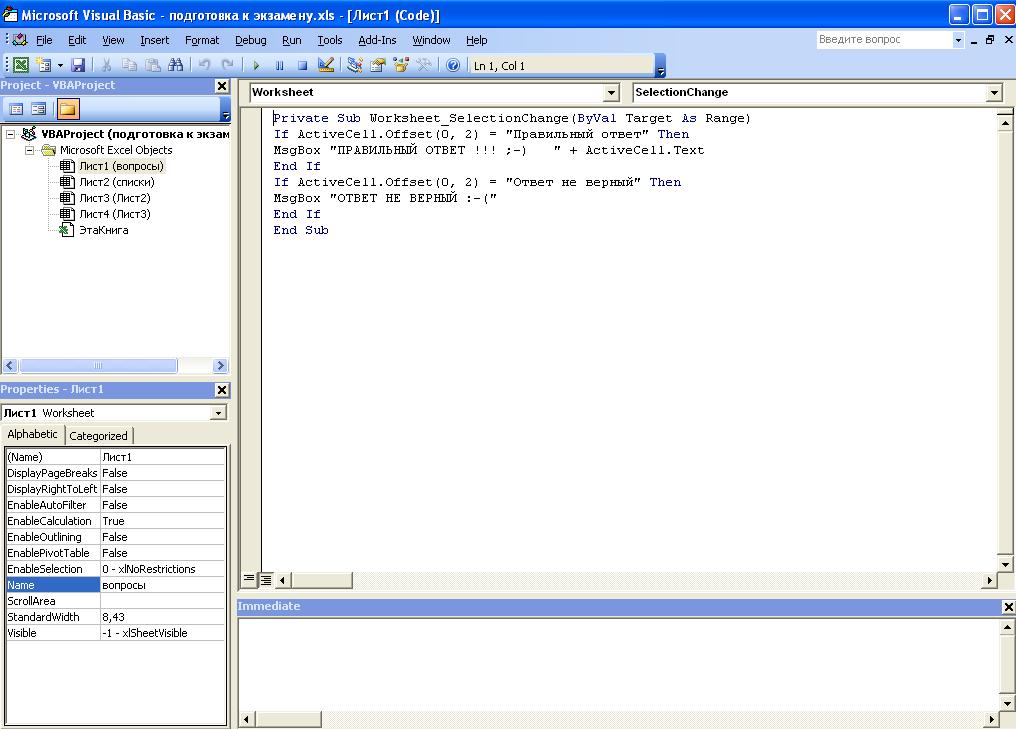Collapse the Microsoft Excel Objects folder
This screenshot has width=1016, height=729.
tap(30, 150)
